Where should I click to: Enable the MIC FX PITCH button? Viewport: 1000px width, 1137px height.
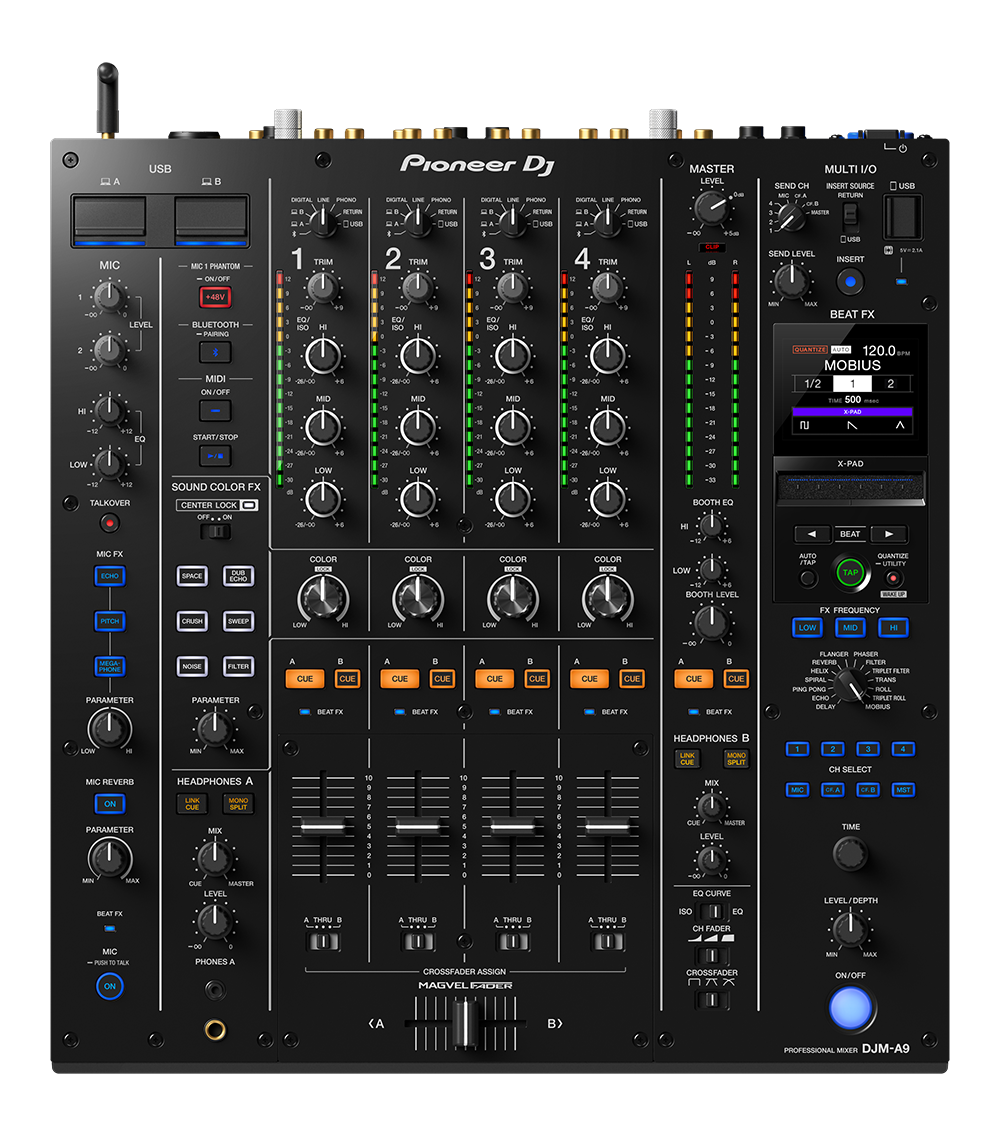(x=109, y=621)
